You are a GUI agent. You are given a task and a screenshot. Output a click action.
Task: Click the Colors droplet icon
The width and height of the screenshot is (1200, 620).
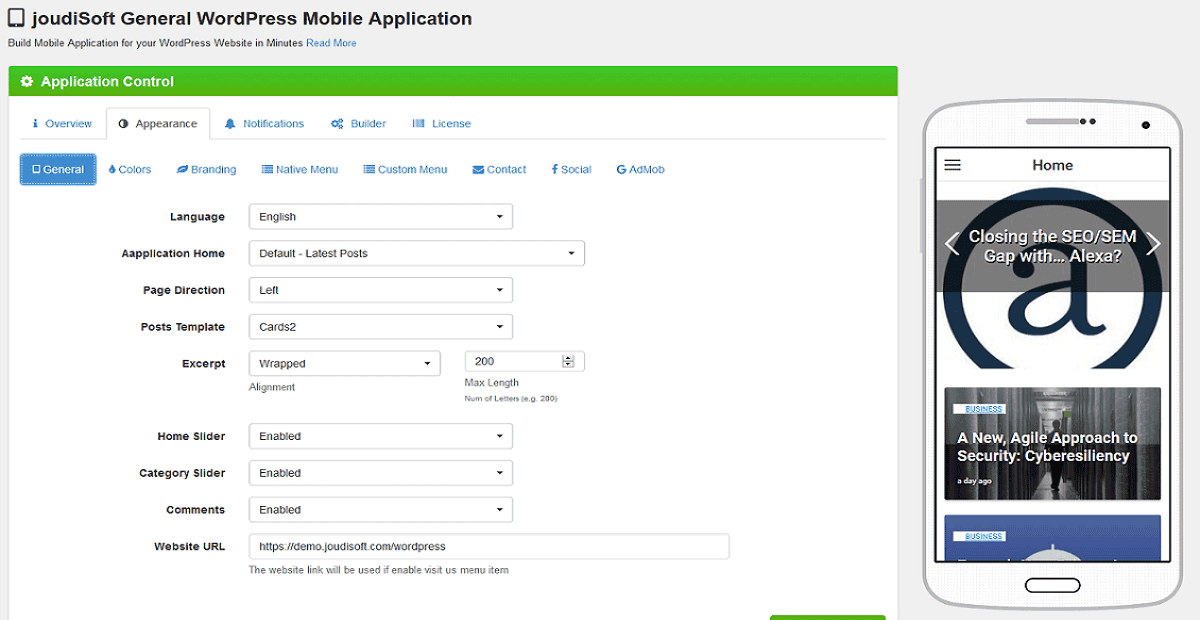[x=112, y=170]
